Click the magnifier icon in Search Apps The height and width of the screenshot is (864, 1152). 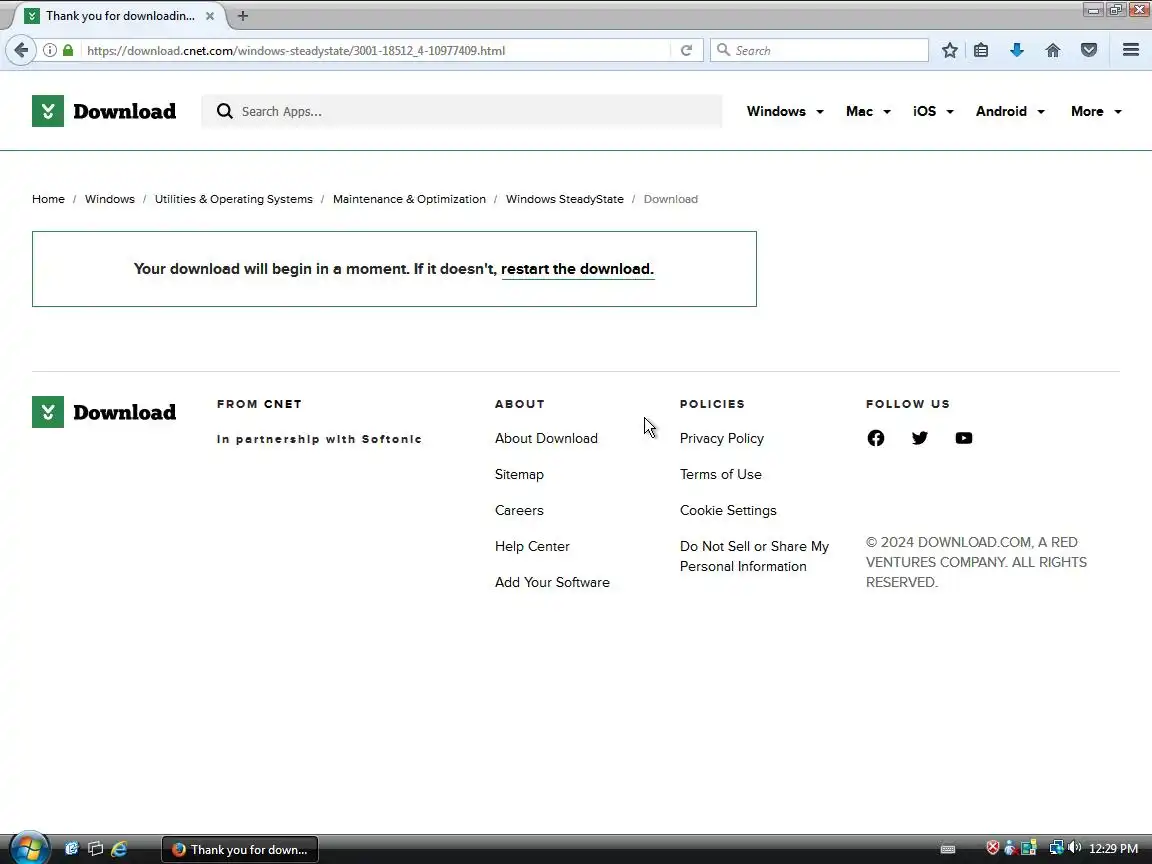[225, 111]
